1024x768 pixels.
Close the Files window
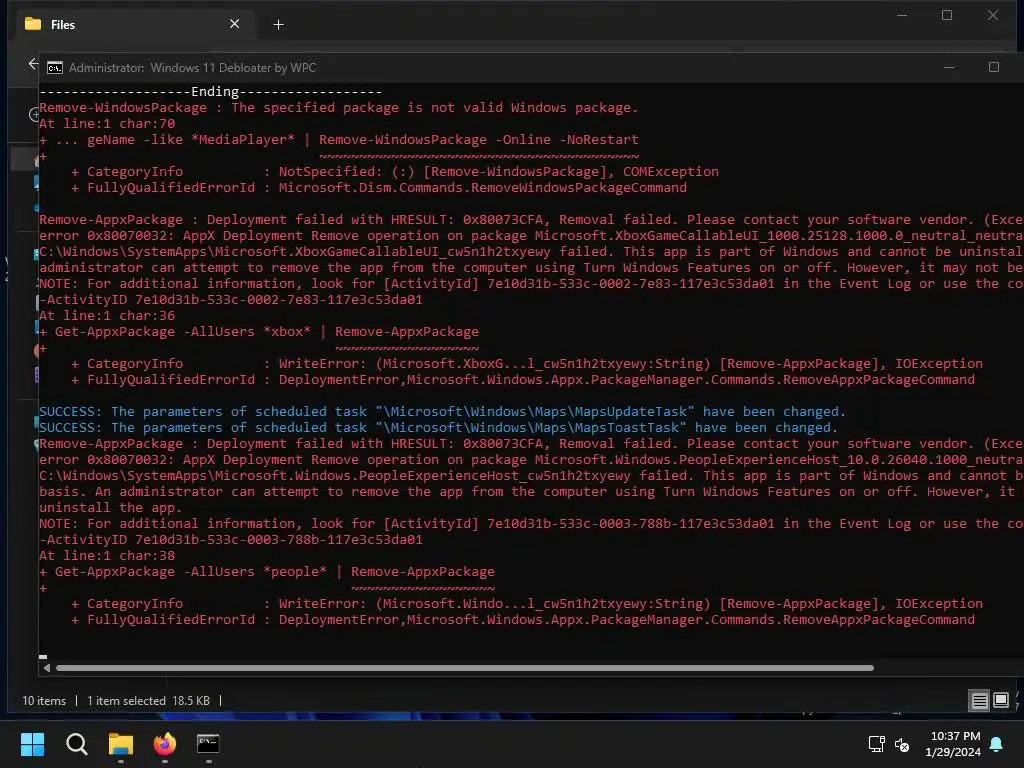[993, 15]
